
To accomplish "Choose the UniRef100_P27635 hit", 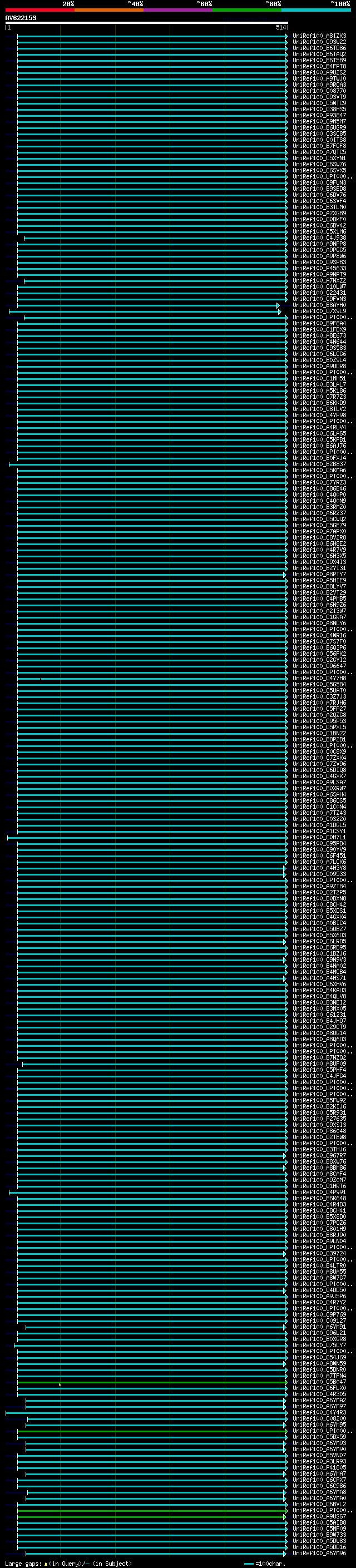I will 319,1119.
